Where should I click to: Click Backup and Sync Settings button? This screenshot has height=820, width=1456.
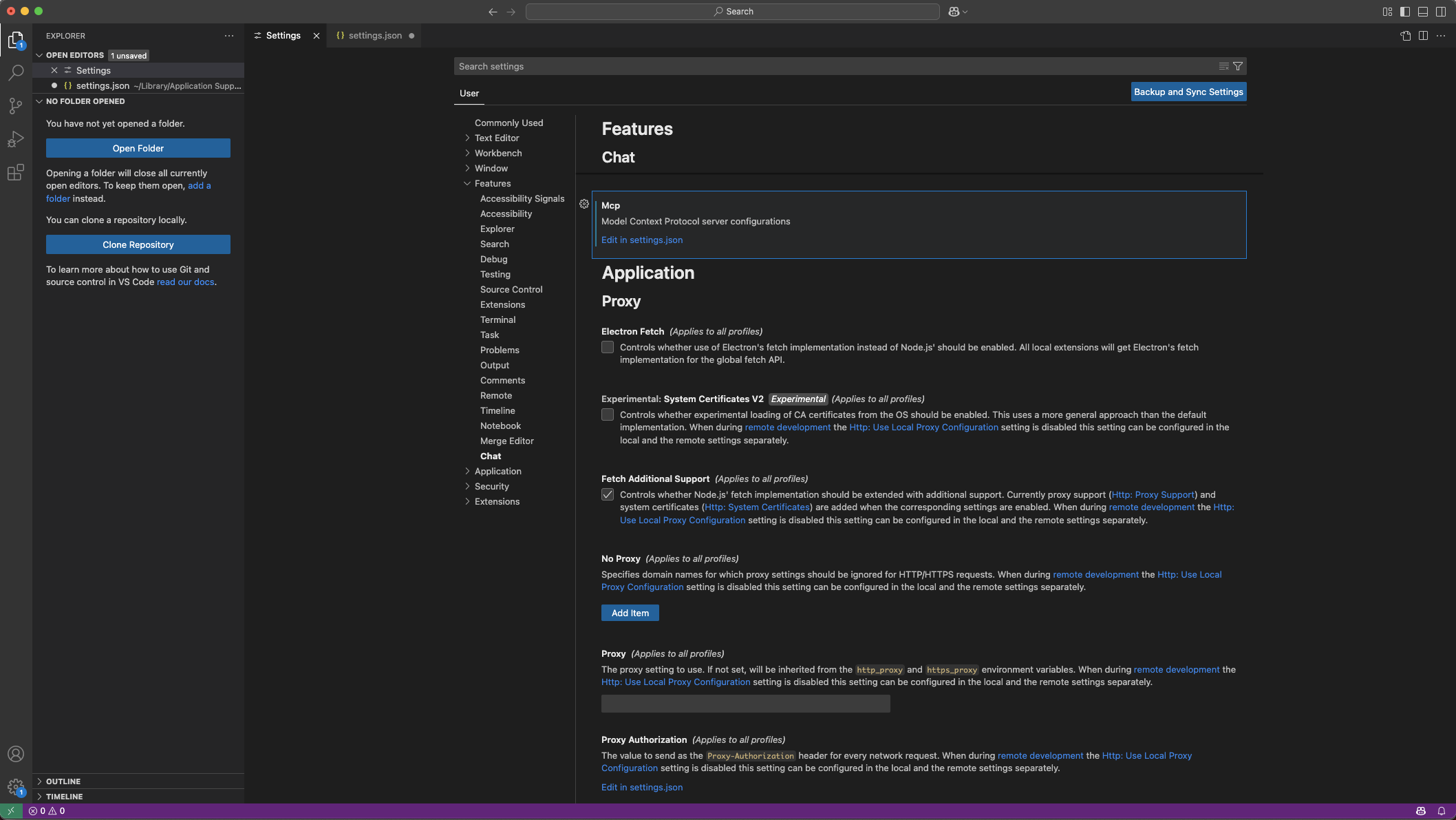pyautogui.click(x=1188, y=92)
